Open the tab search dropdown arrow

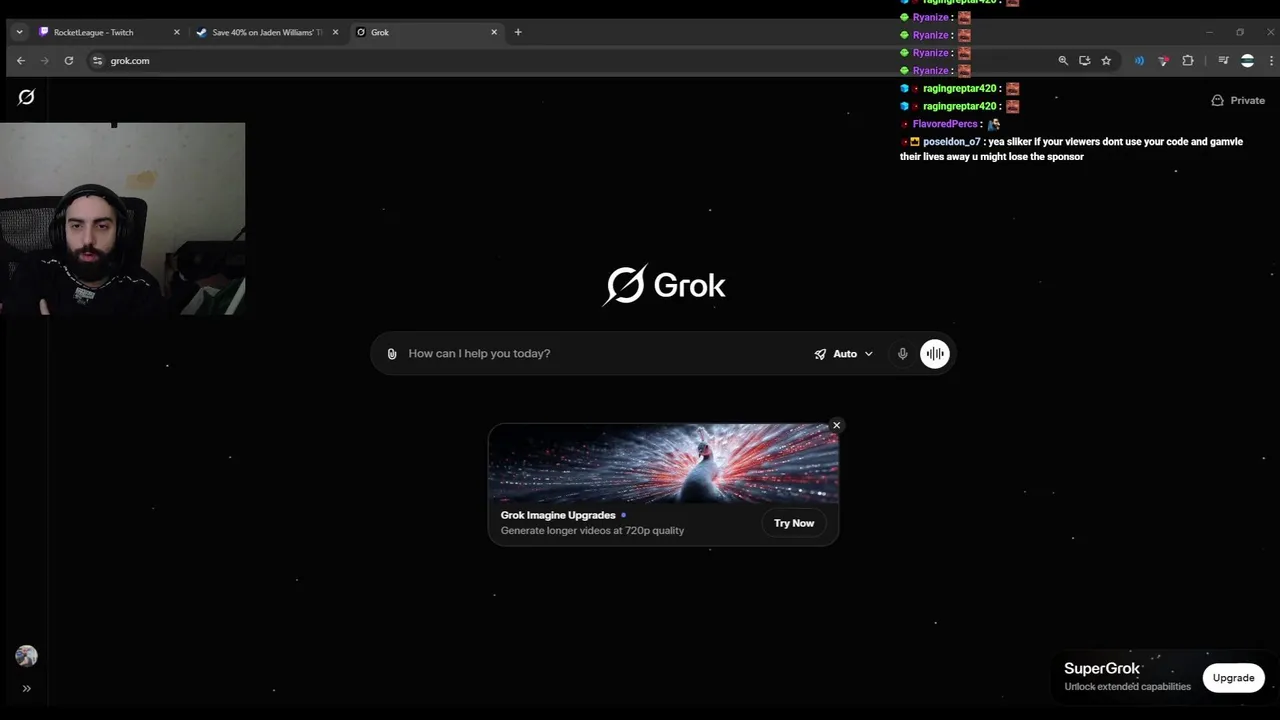coord(19,32)
